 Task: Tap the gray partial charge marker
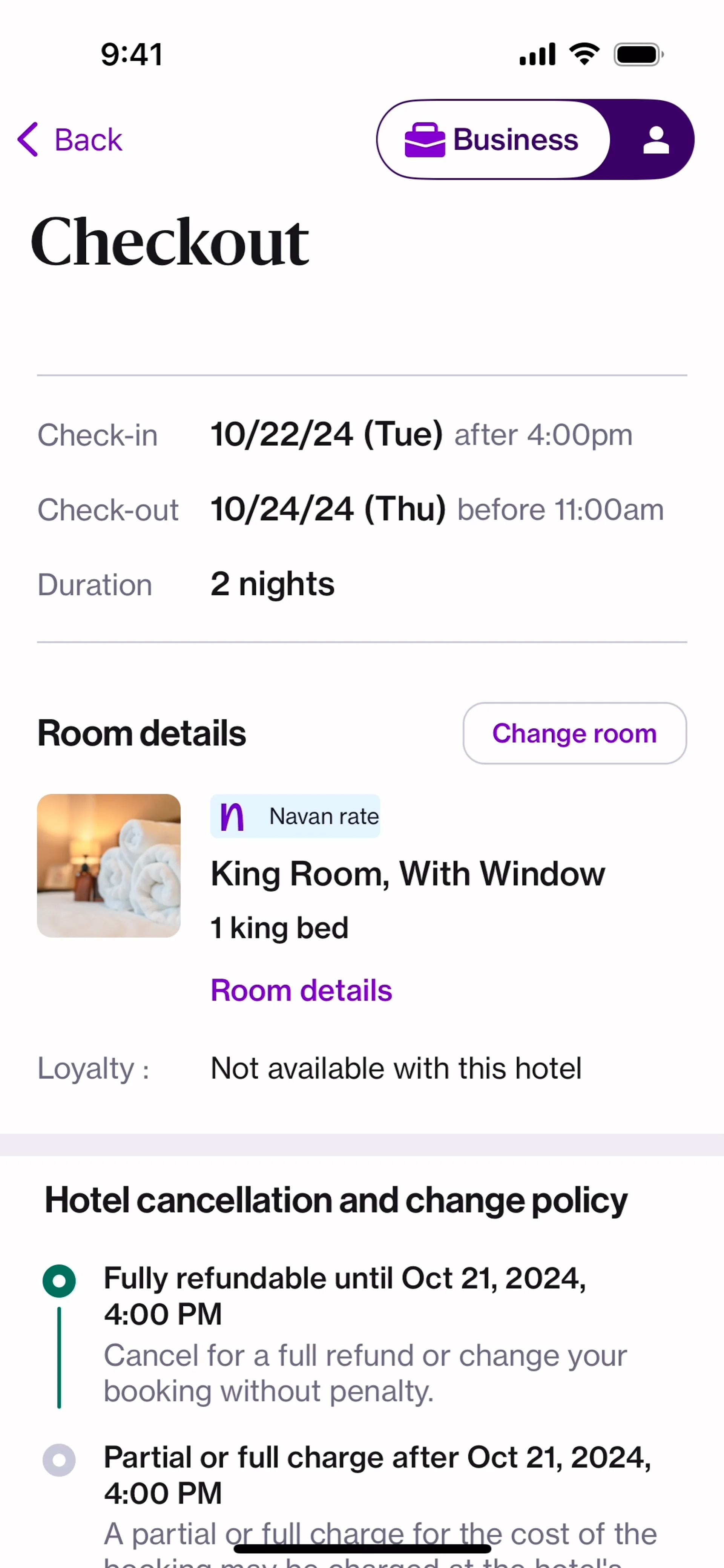[59, 1460]
